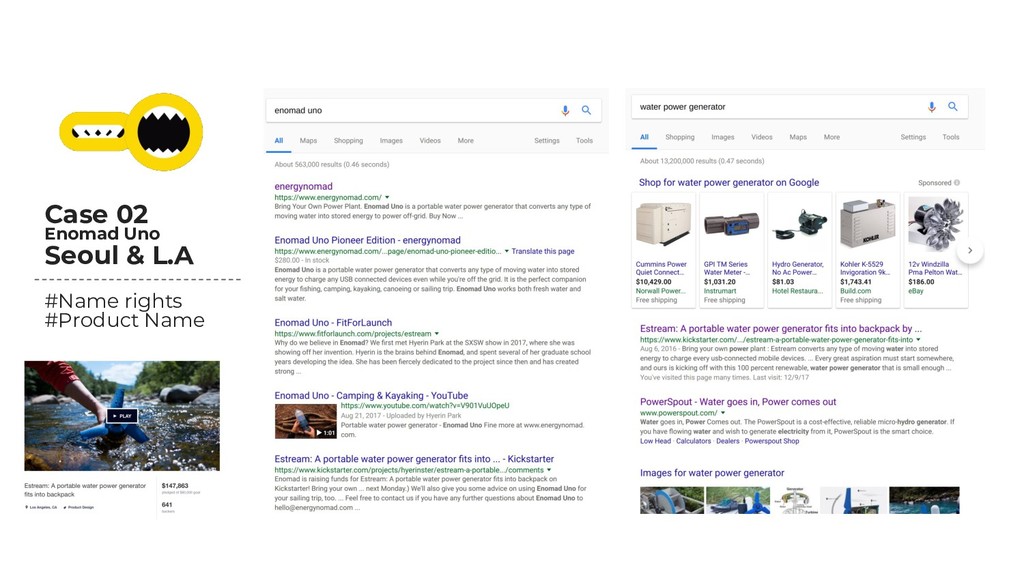
Task: Open Tools in the water power generator search
Action: coord(951,137)
